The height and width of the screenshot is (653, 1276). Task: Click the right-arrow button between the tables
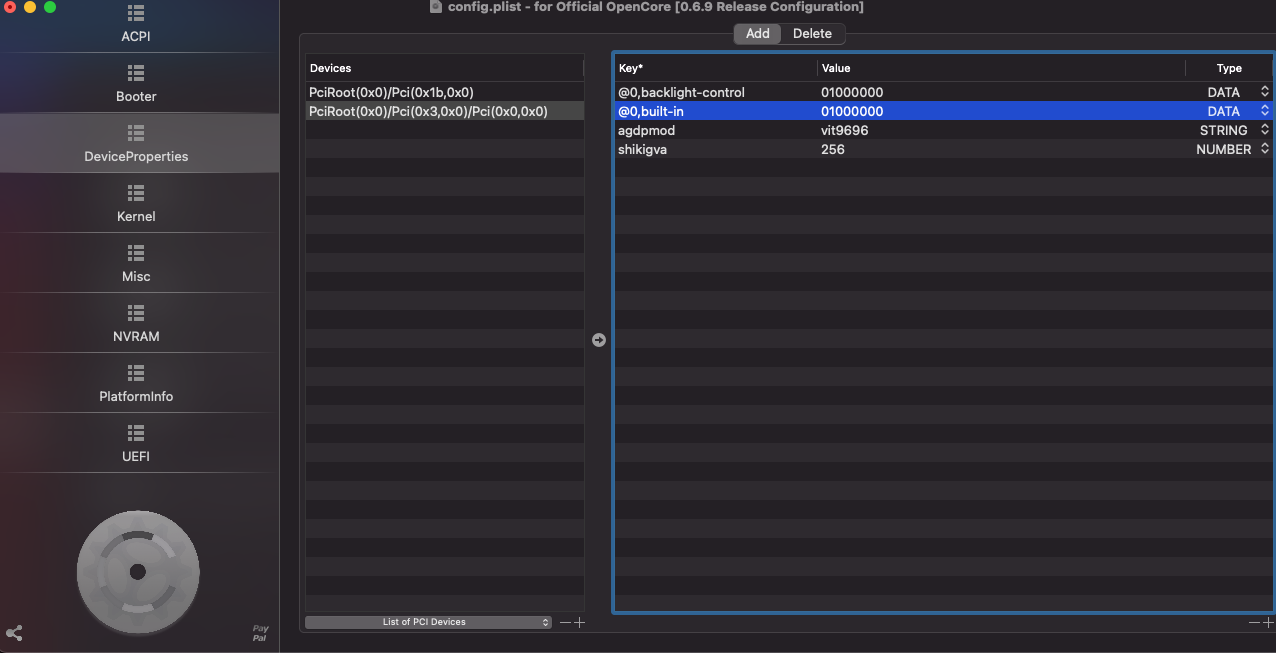pos(599,340)
